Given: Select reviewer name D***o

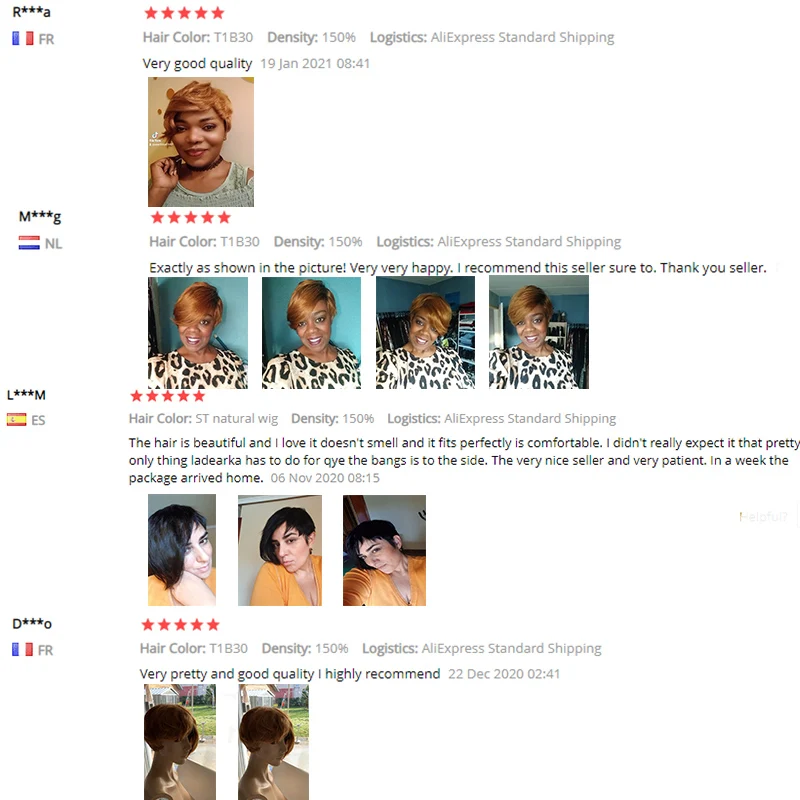Looking at the screenshot, I should click(32, 623).
